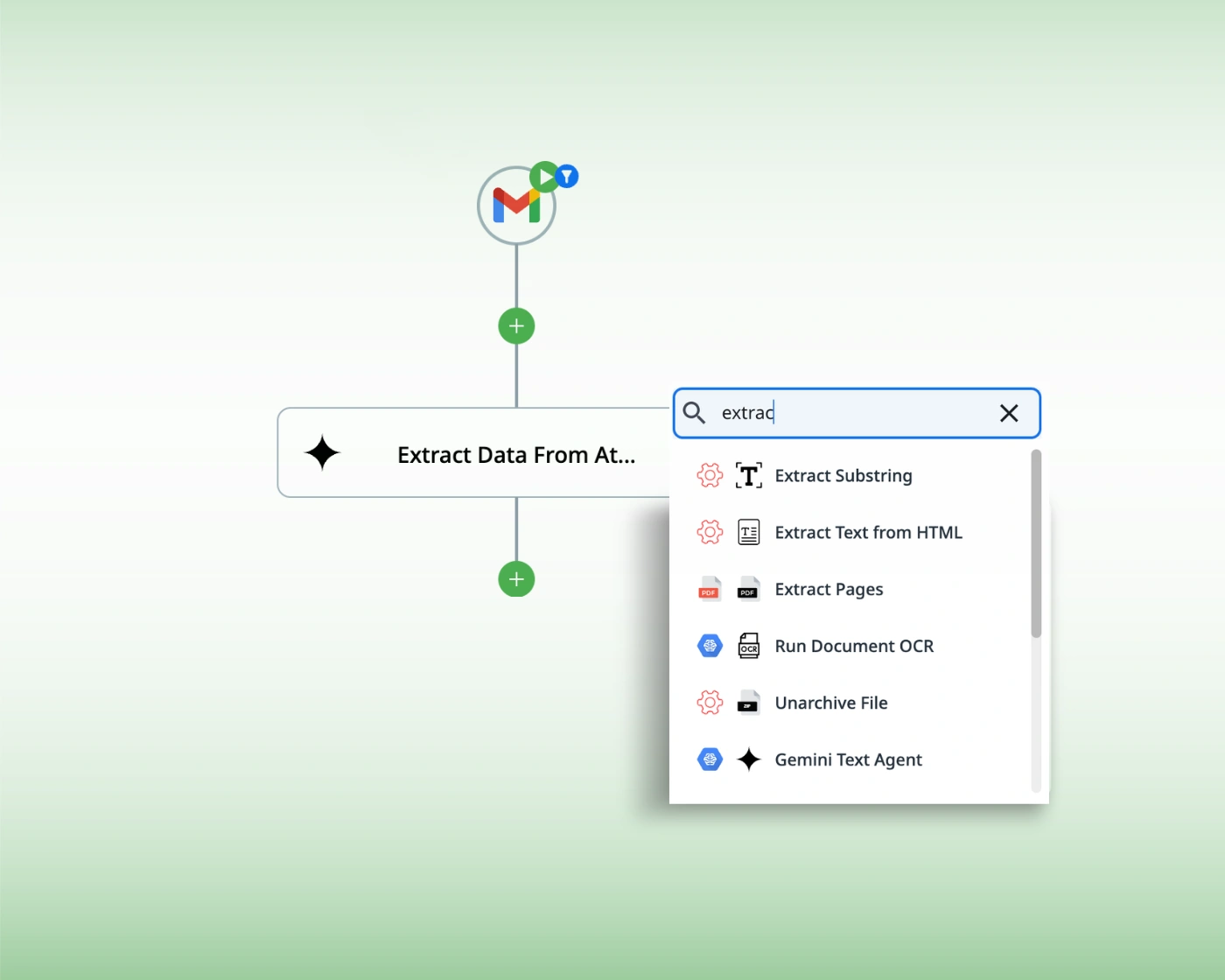Choose Extract Substring from results
This screenshot has height=980, width=1225.
(843, 476)
